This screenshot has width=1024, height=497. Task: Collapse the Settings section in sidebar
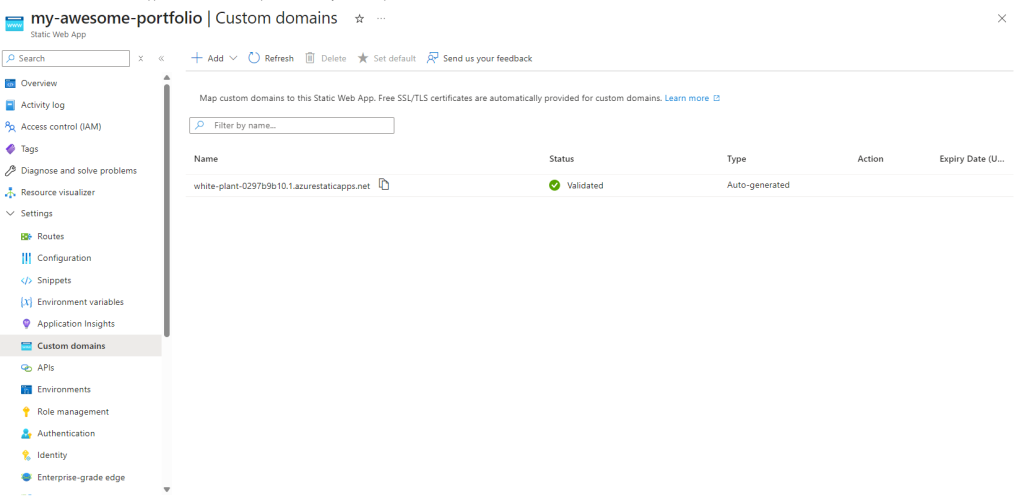[11, 213]
